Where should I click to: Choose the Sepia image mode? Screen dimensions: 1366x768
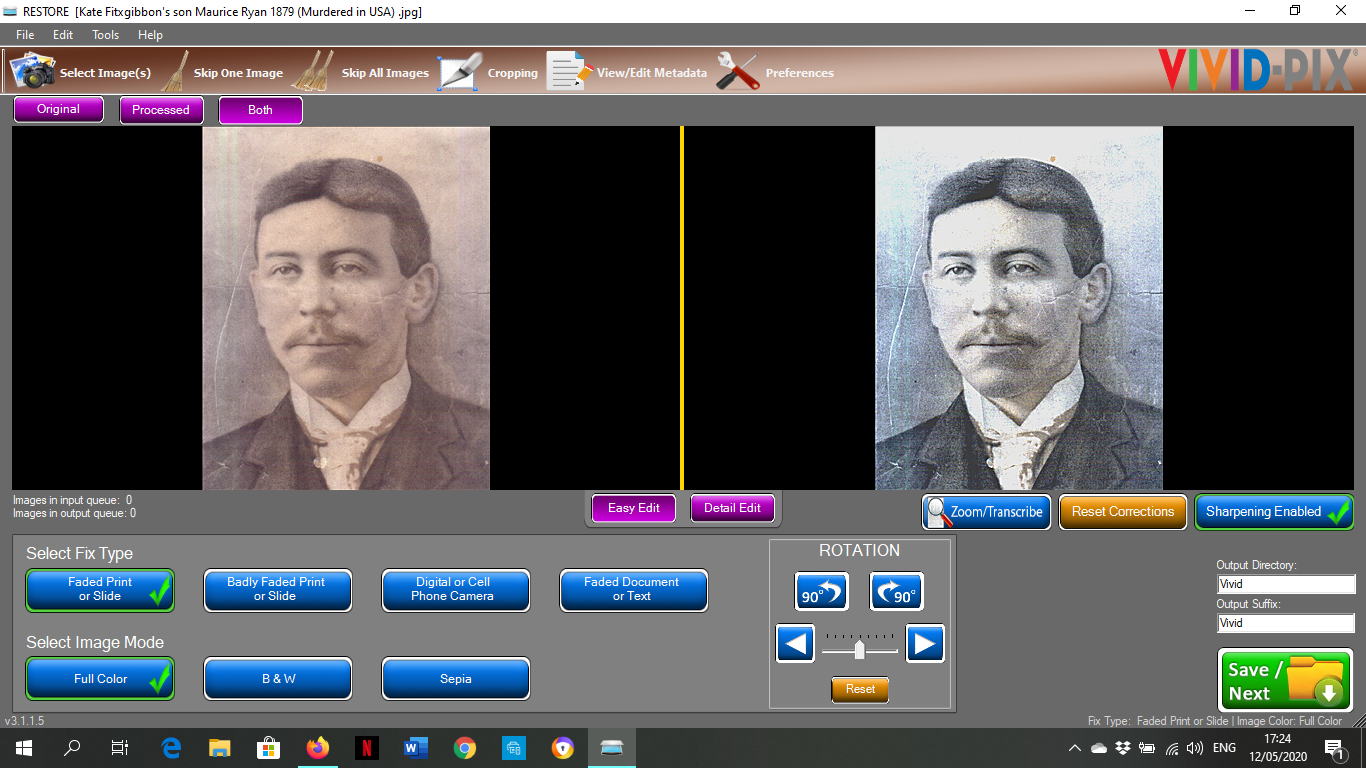pos(455,679)
